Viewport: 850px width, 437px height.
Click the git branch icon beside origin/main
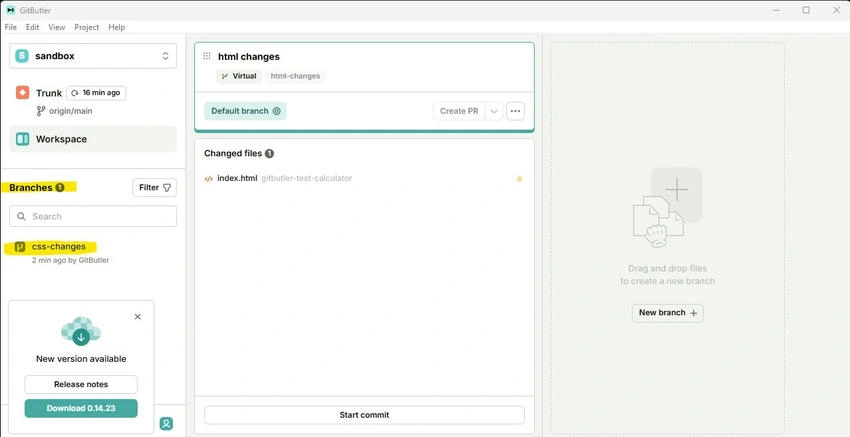(x=41, y=111)
